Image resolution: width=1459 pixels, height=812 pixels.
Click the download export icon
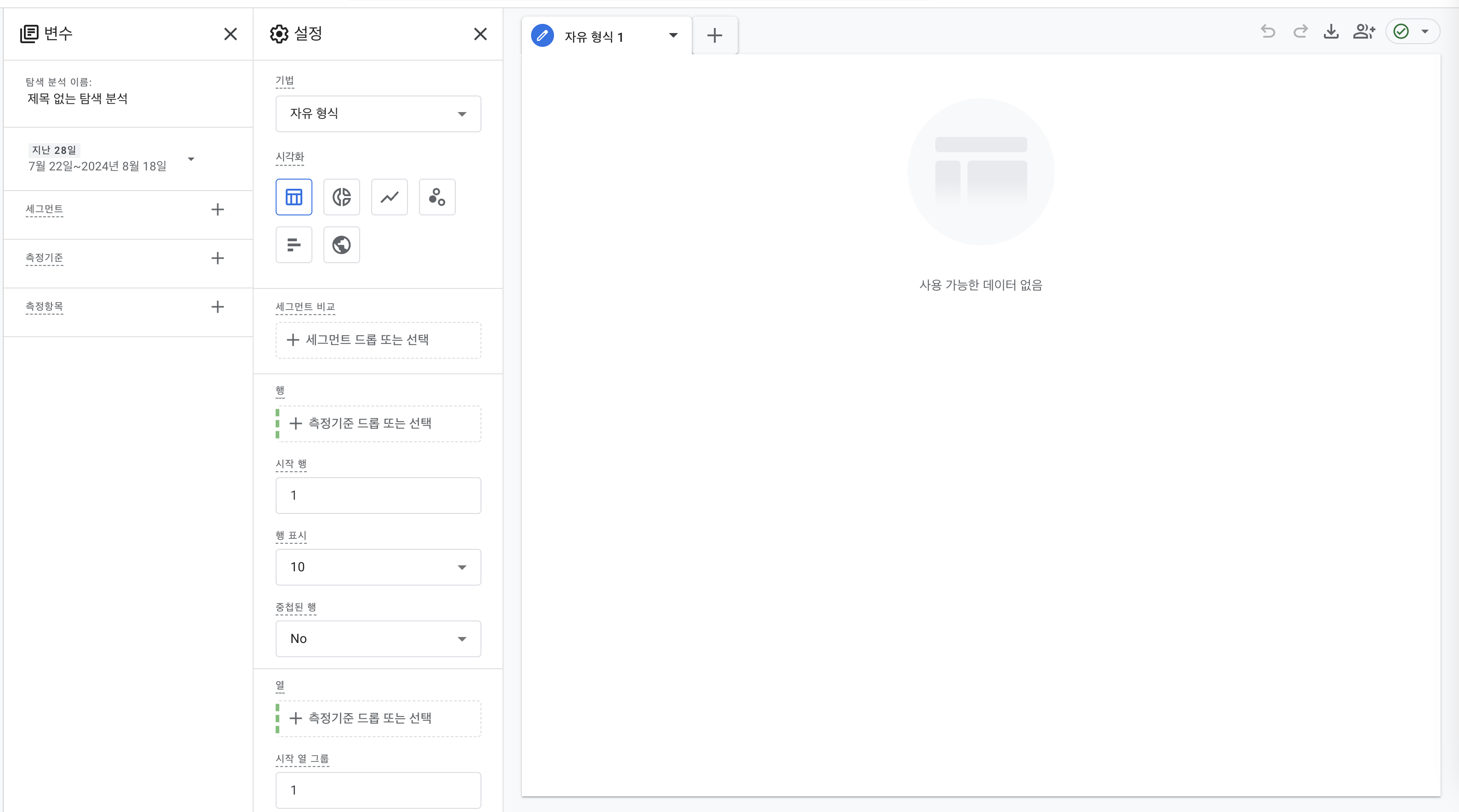[1331, 32]
